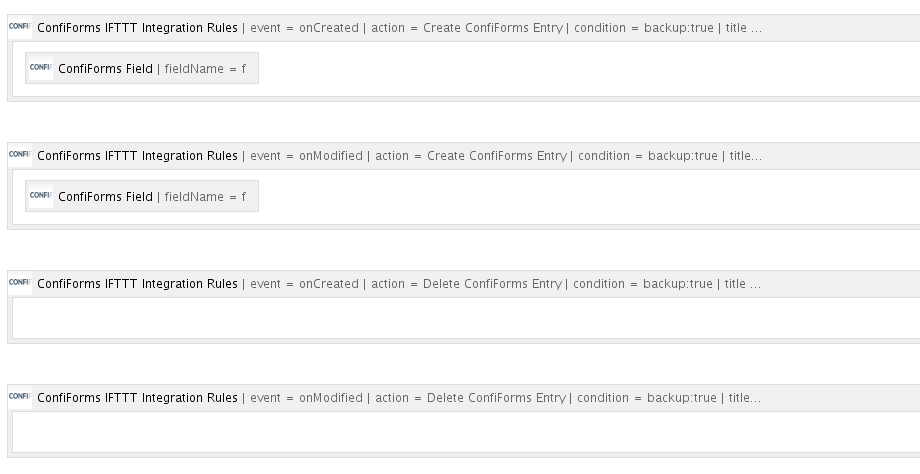Click 'action = Create ConfiForms Entry' in onModified rule
This screenshot has width=920, height=474.
[471, 155]
